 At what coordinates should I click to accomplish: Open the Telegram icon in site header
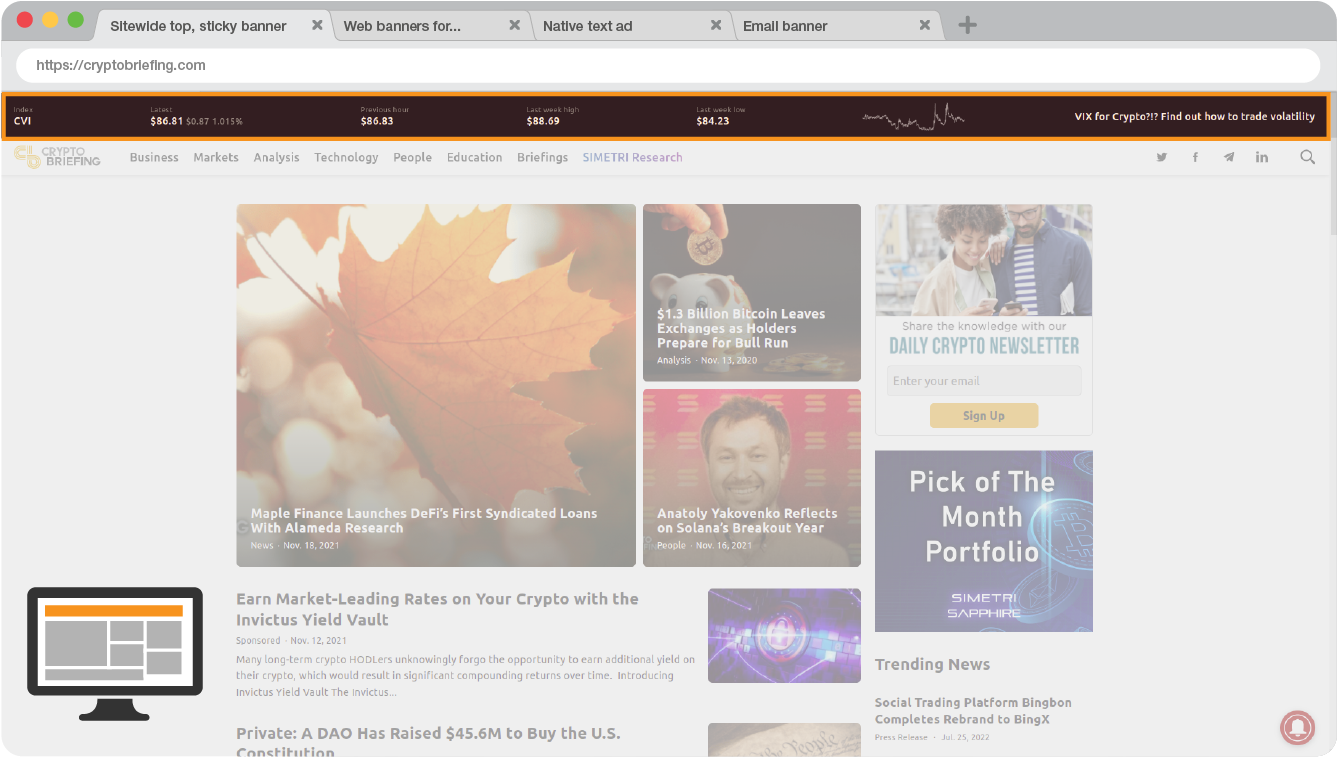(x=1228, y=157)
